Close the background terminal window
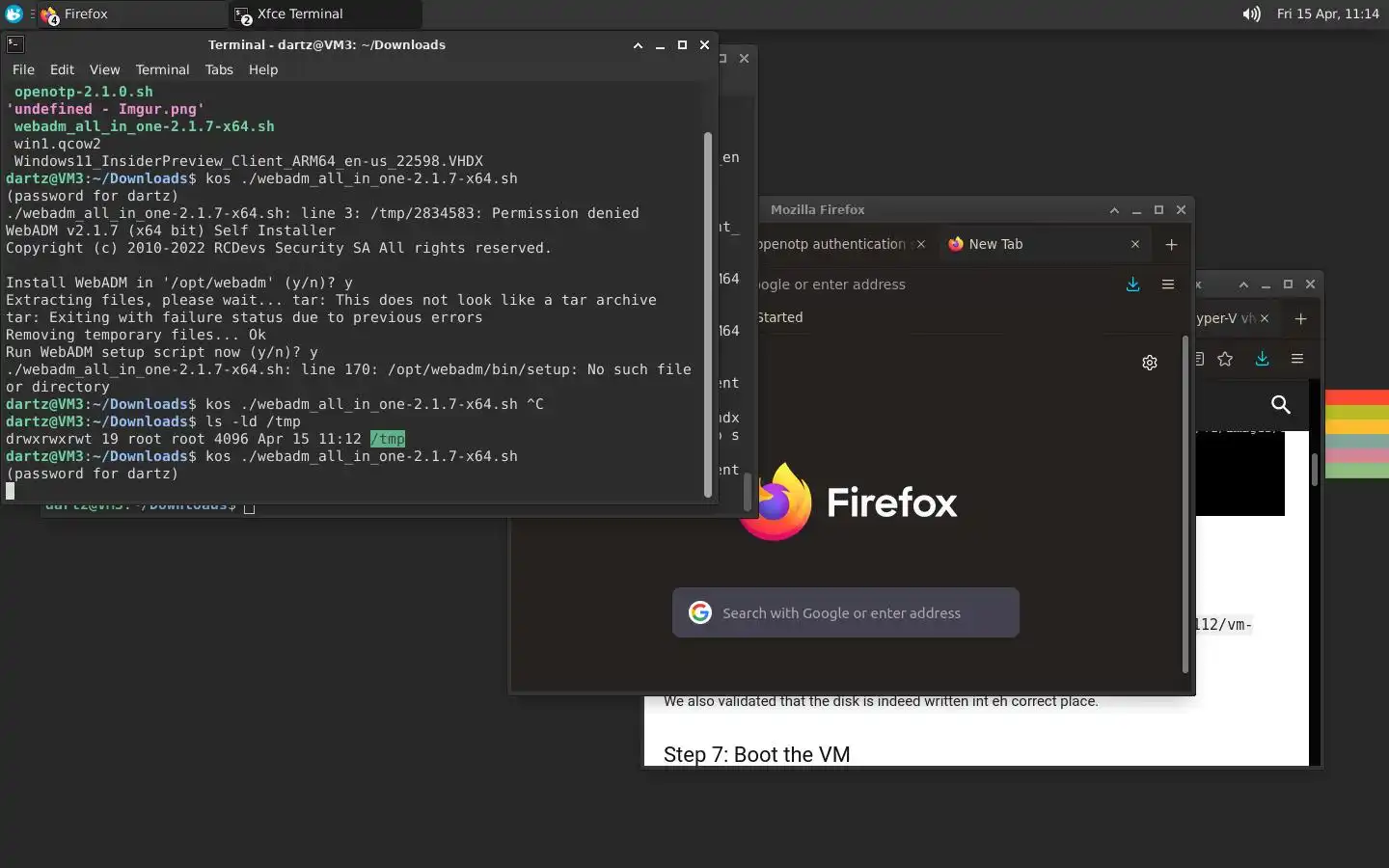This screenshot has width=1389, height=868. (x=744, y=58)
